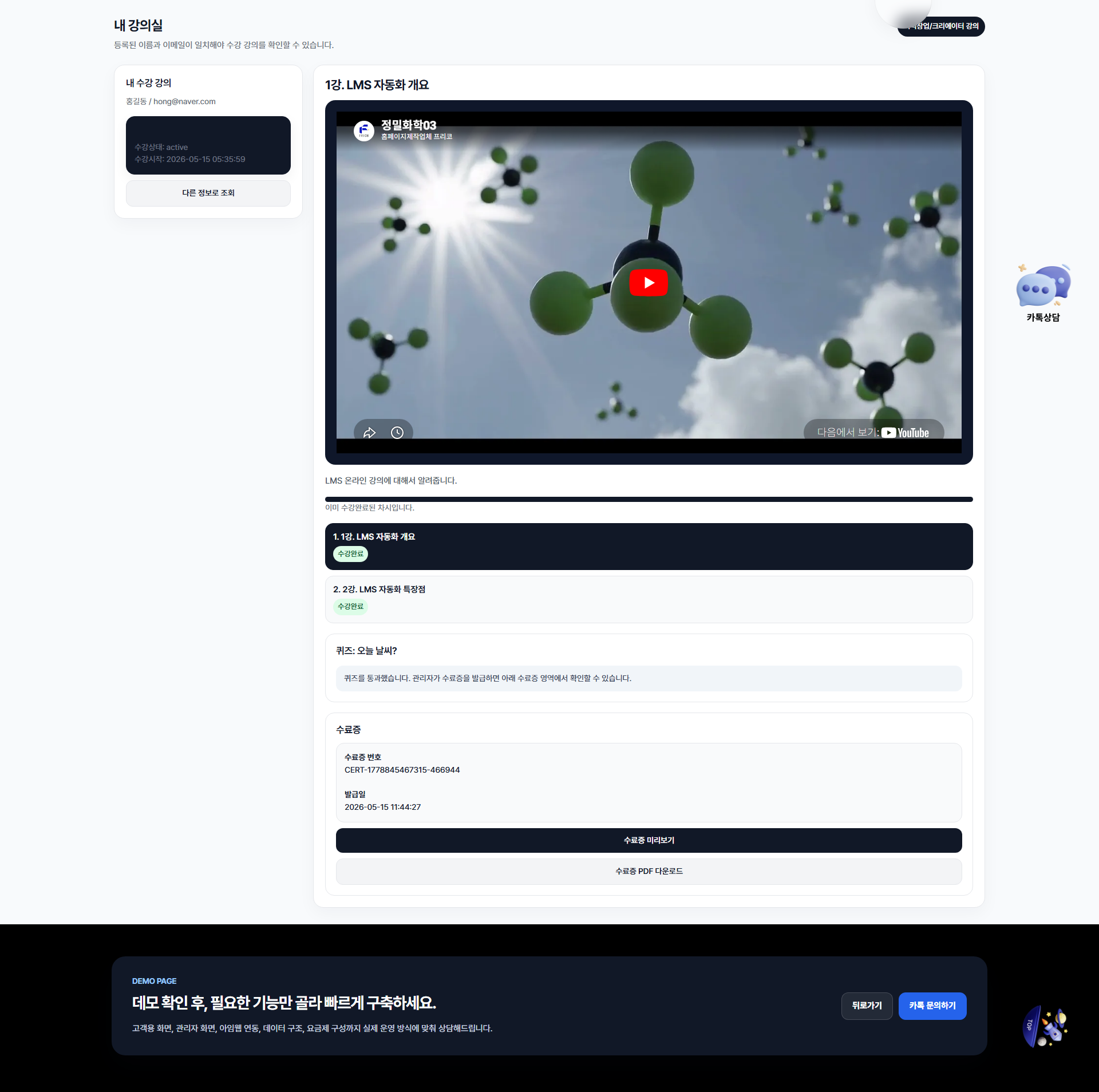Open video on YouTube via 다음에서 보기 link
Image resolution: width=1099 pixels, height=1092 pixels.
coord(873,433)
